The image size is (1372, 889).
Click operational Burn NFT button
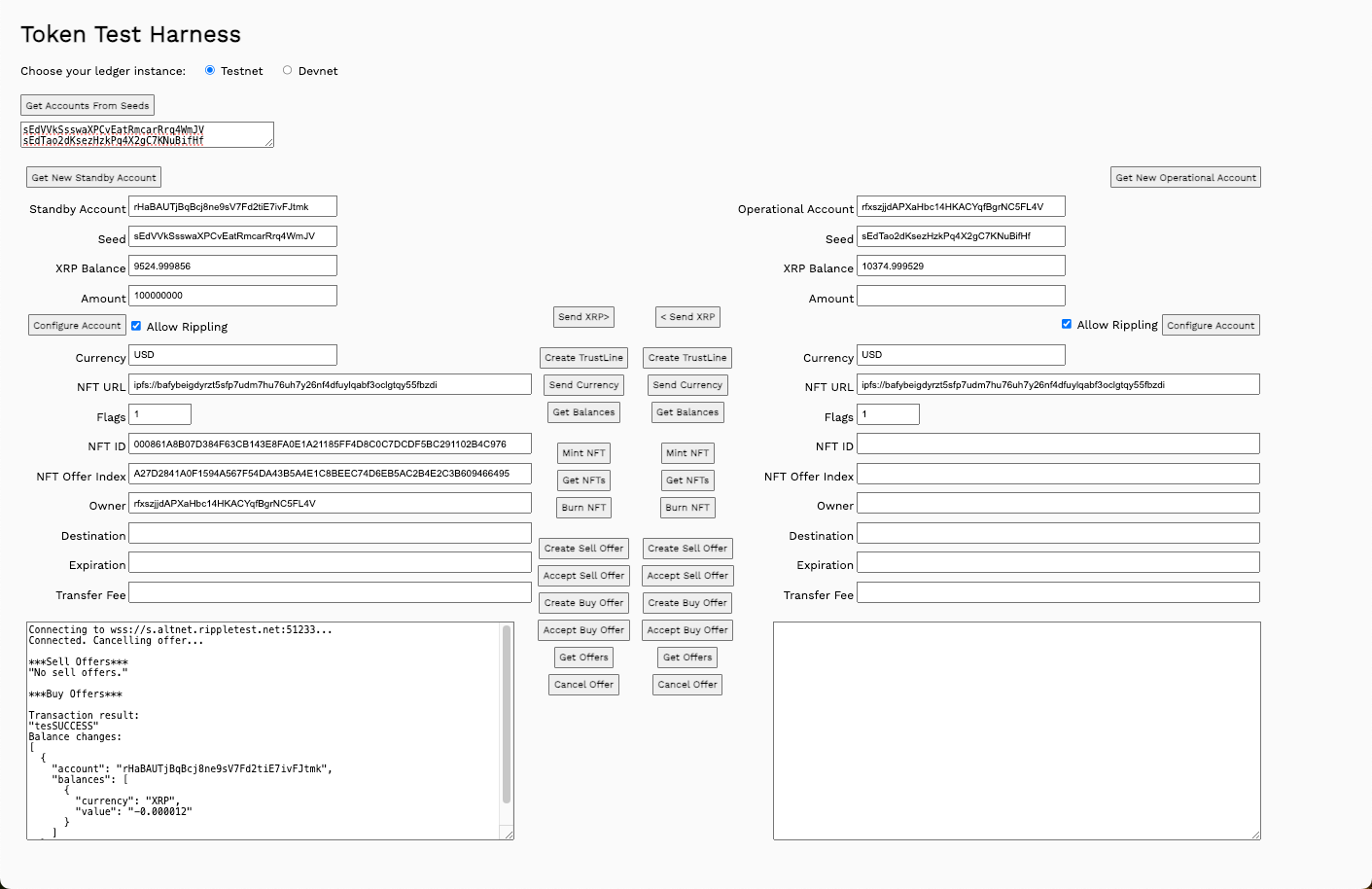coord(687,508)
